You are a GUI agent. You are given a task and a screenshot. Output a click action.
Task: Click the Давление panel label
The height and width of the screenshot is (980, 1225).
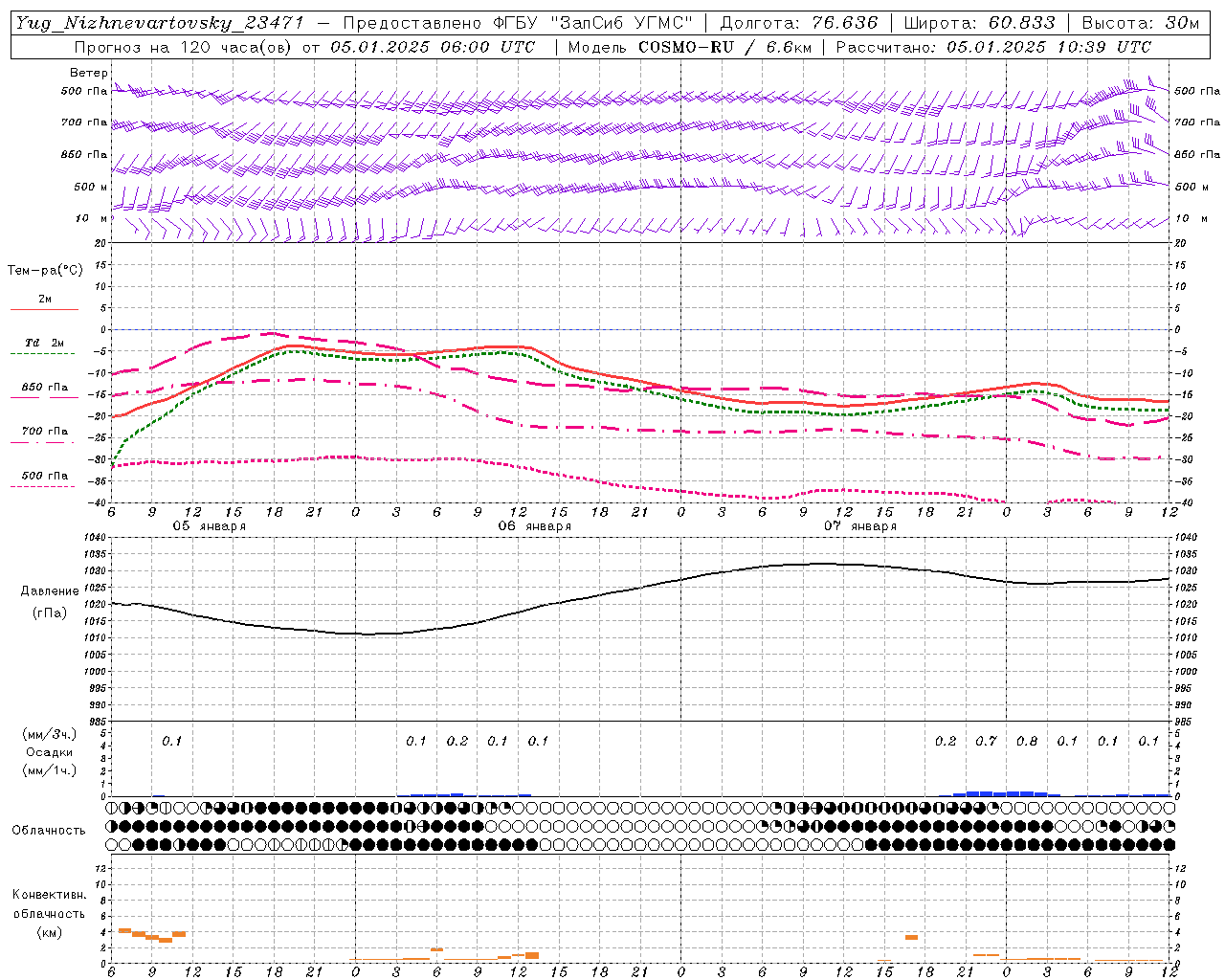[50, 591]
